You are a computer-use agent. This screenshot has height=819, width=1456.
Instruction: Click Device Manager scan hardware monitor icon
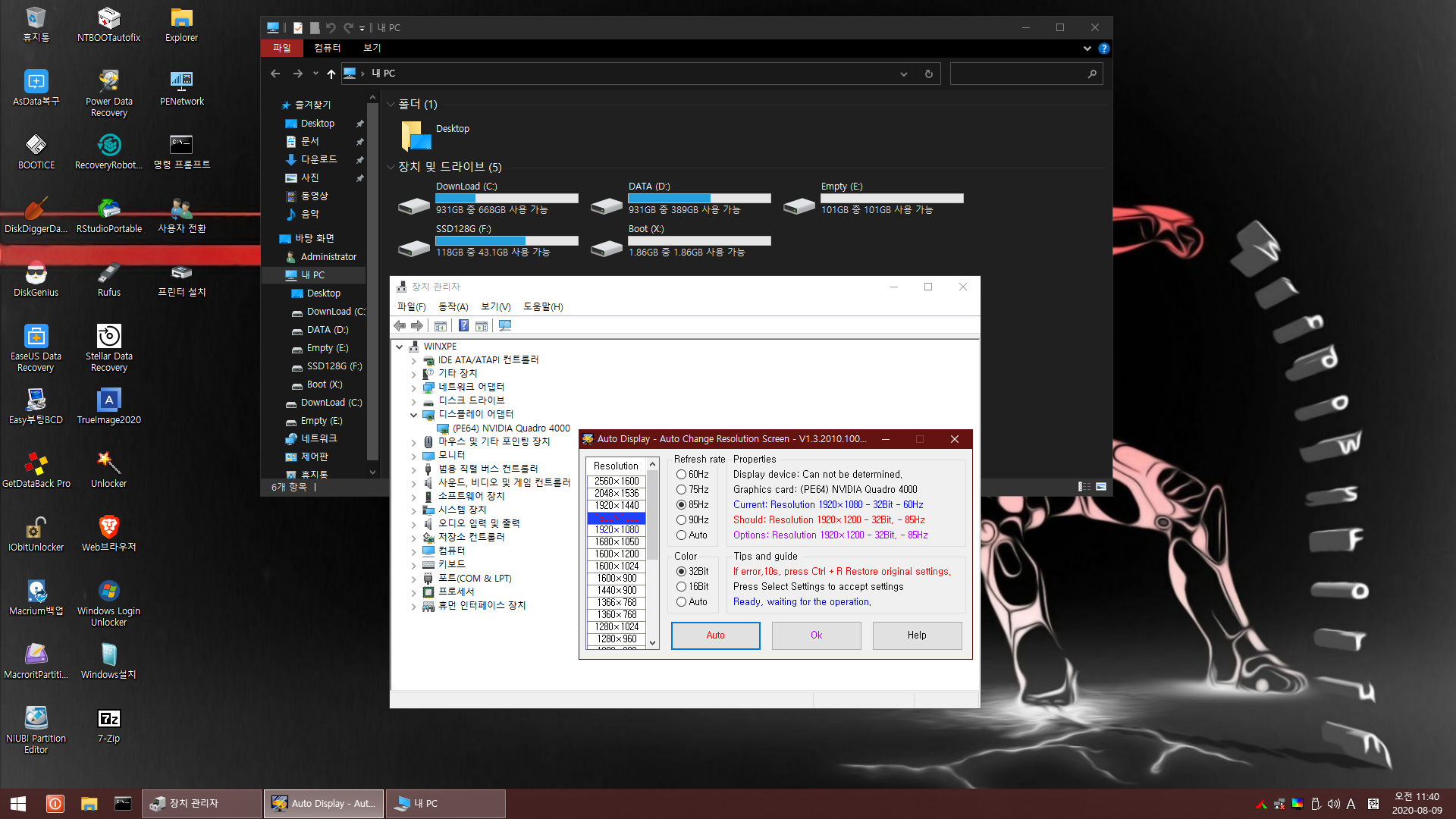tap(505, 325)
